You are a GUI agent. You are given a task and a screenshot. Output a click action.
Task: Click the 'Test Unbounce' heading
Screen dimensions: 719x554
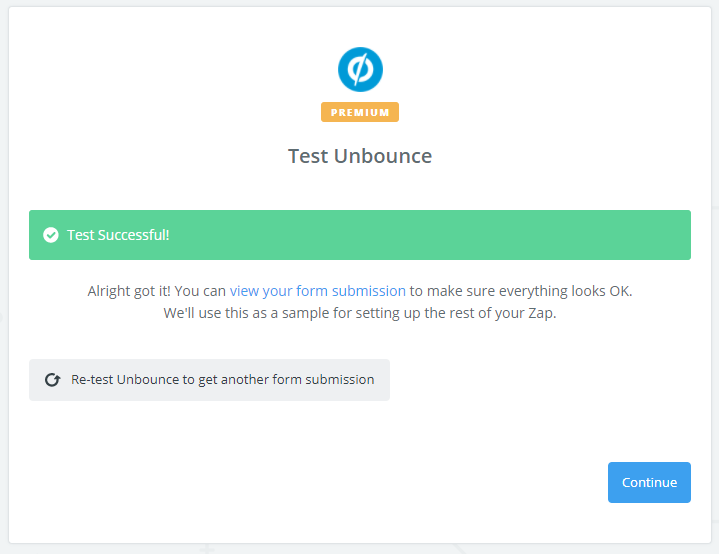(360, 156)
